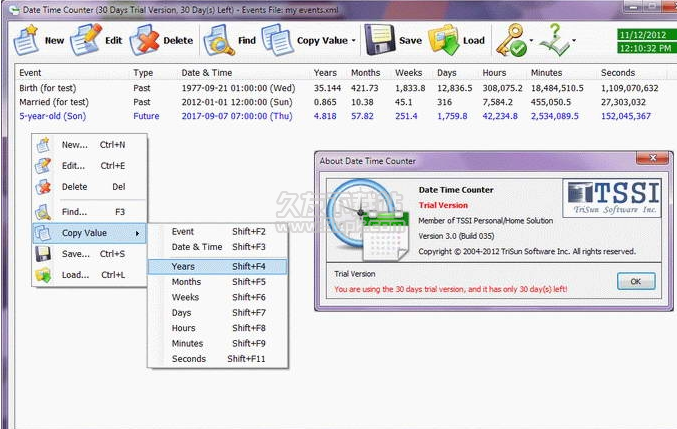Select Days in Copy Value submenu

coord(218,313)
